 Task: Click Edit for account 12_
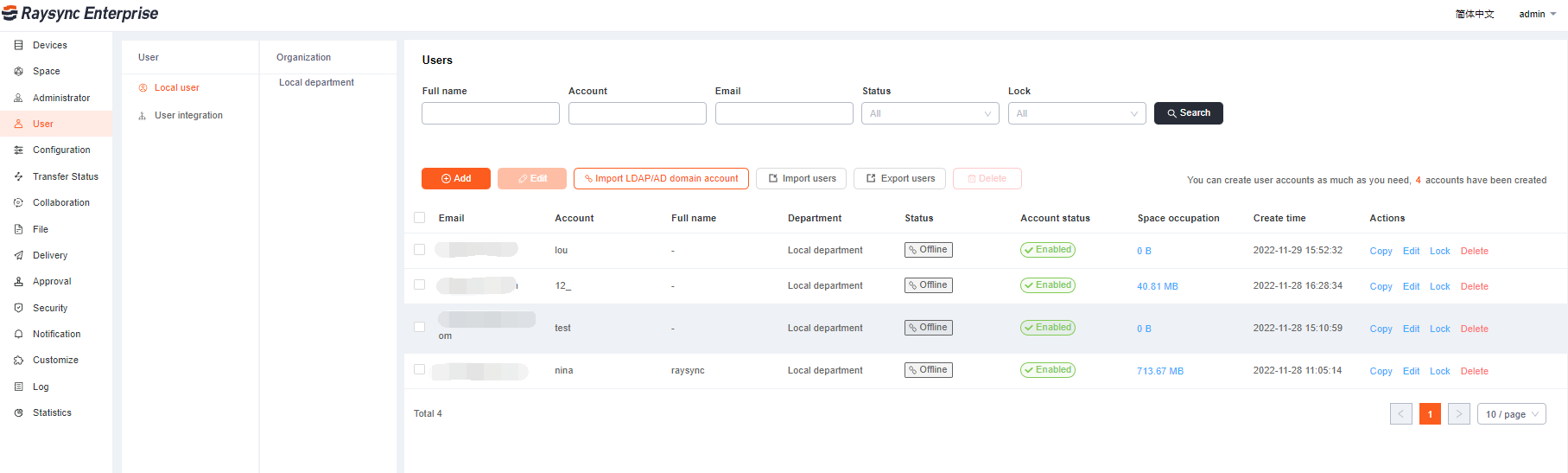[x=1411, y=286]
